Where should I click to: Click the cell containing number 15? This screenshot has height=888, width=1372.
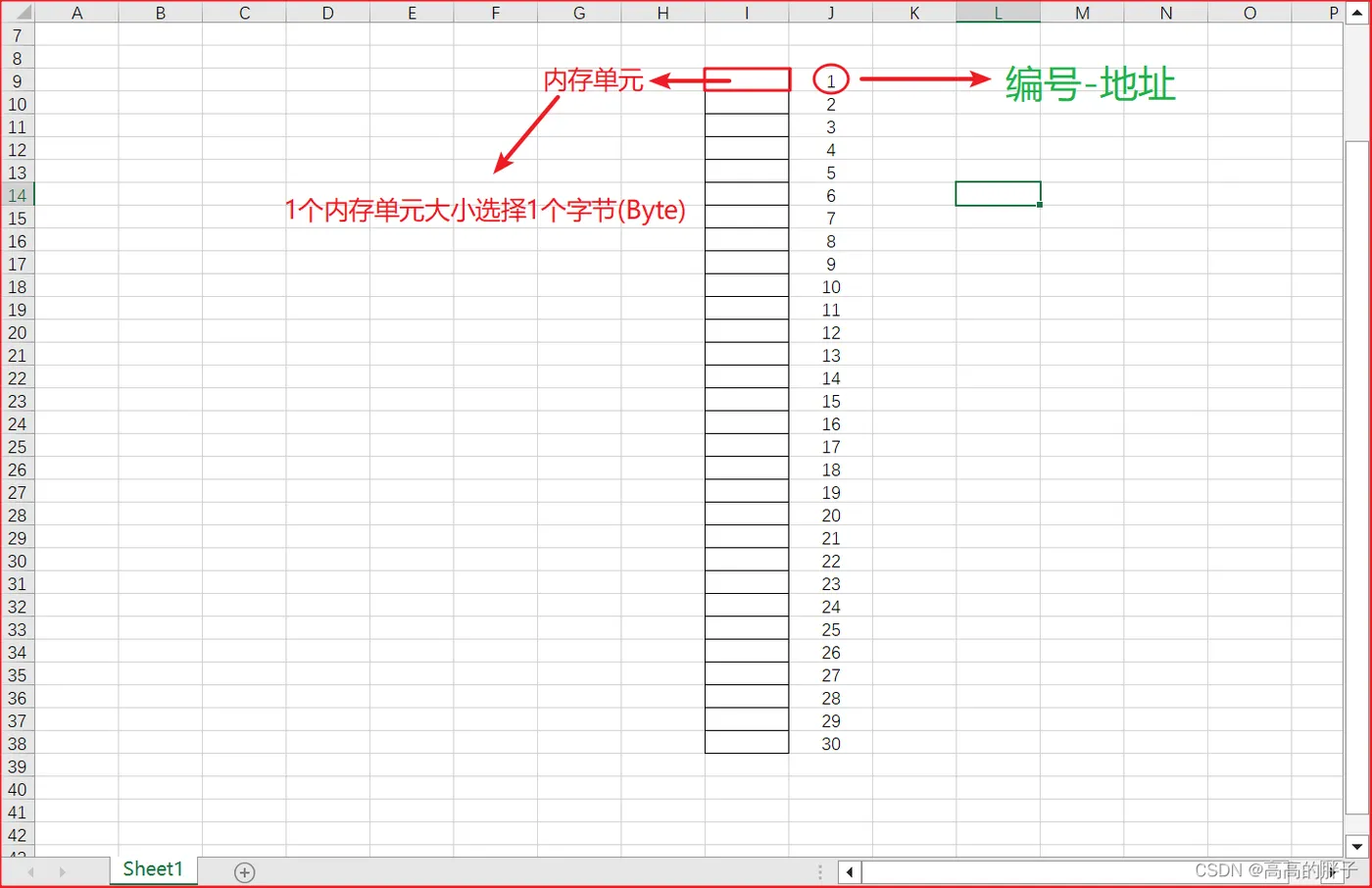pos(830,401)
